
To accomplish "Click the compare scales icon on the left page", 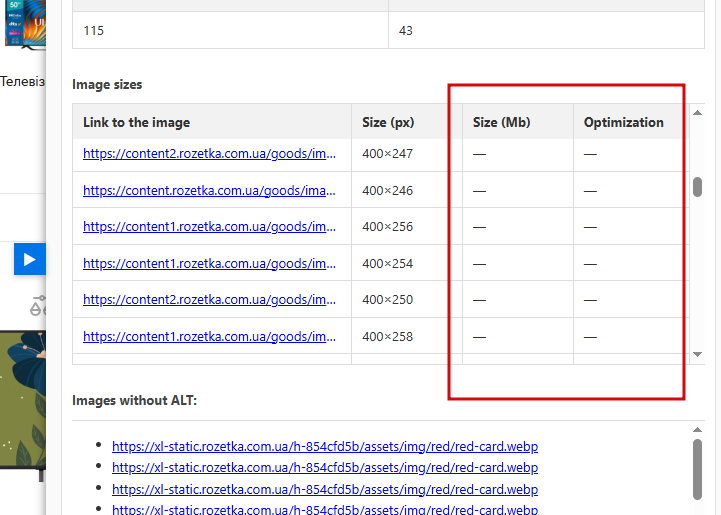I will click(38, 306).
